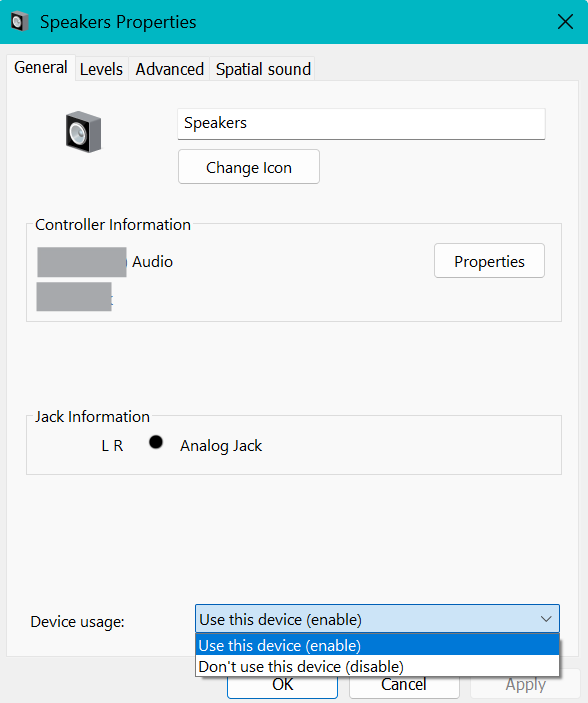Select 'Use this device (enable)' option
The height and width of the screenshot is (703, 588).
[x=377, y=645]
